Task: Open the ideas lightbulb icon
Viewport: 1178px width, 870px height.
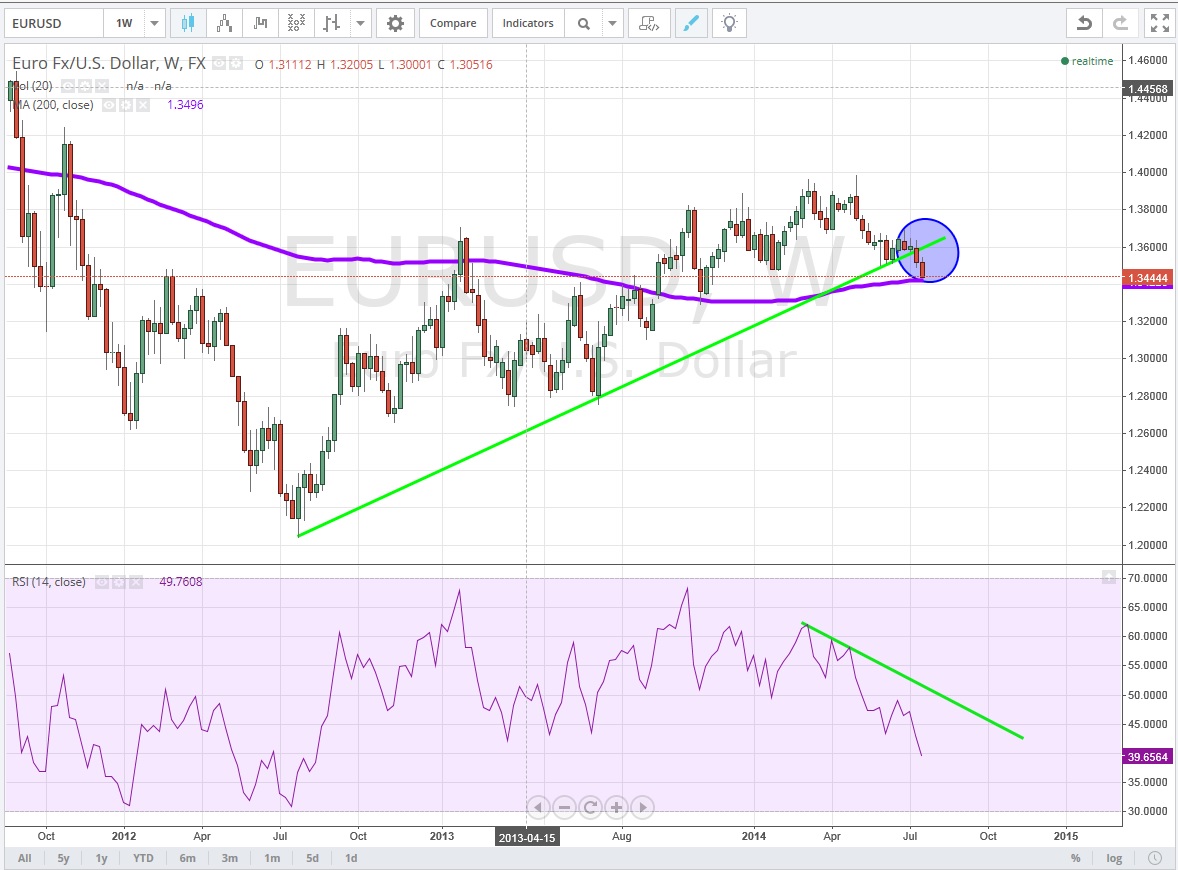Action: coord(730,23)
